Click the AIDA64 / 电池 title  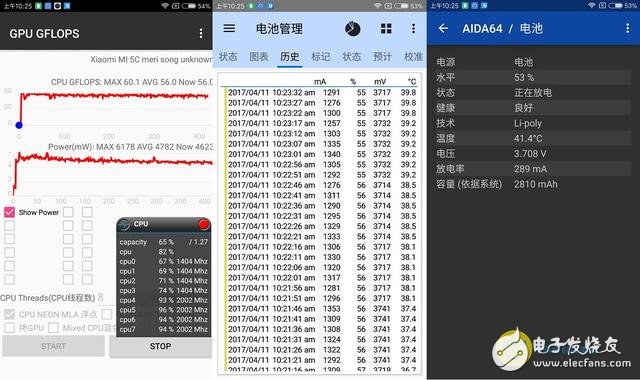point(502,29)
